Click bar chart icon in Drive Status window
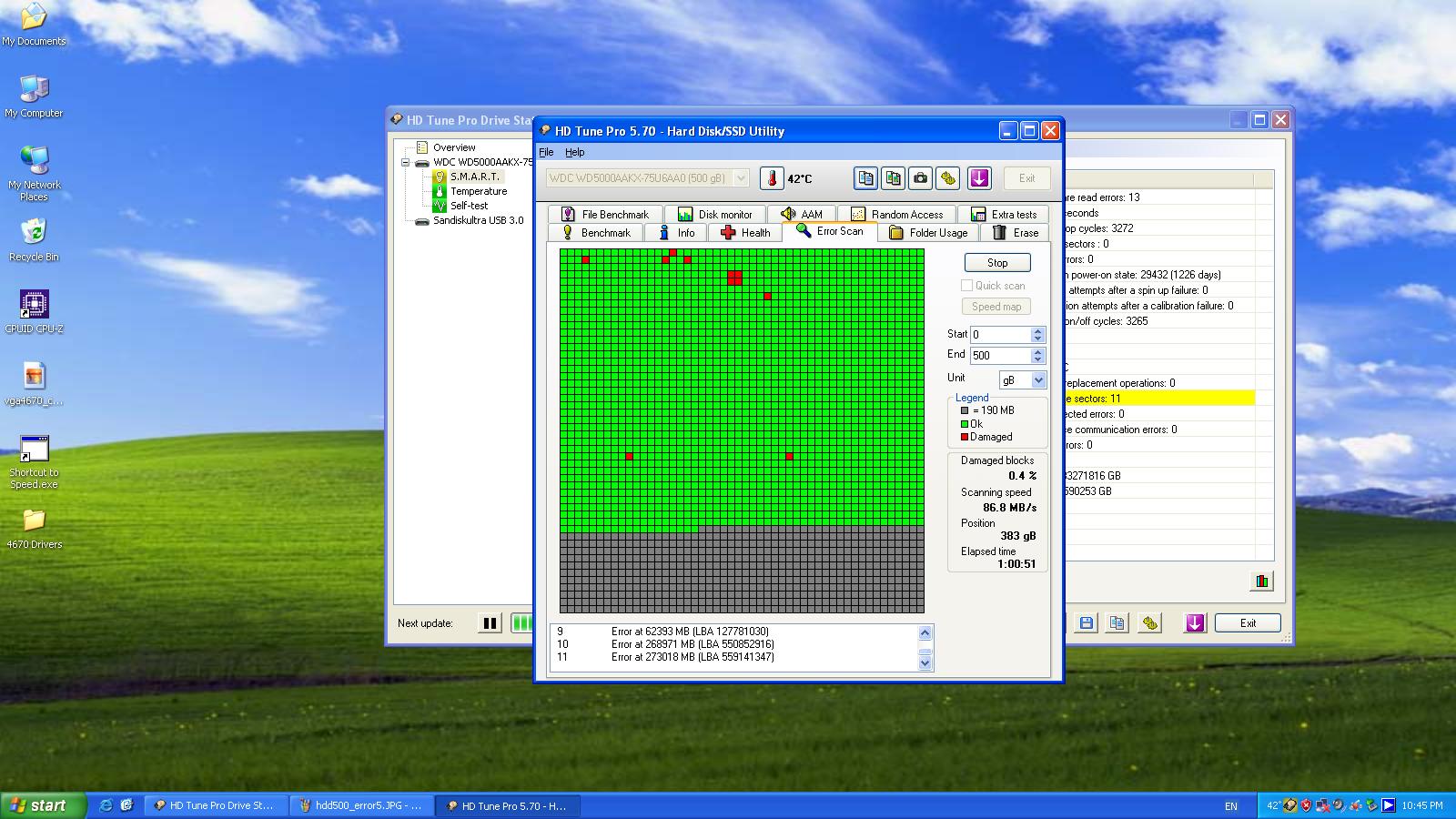 tap(1261, 581)
